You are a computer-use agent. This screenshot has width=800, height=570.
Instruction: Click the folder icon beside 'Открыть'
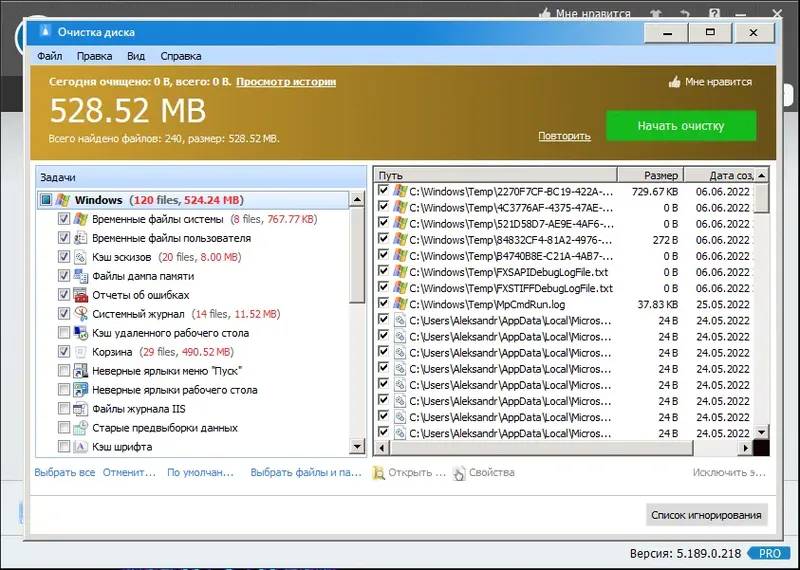379,473
